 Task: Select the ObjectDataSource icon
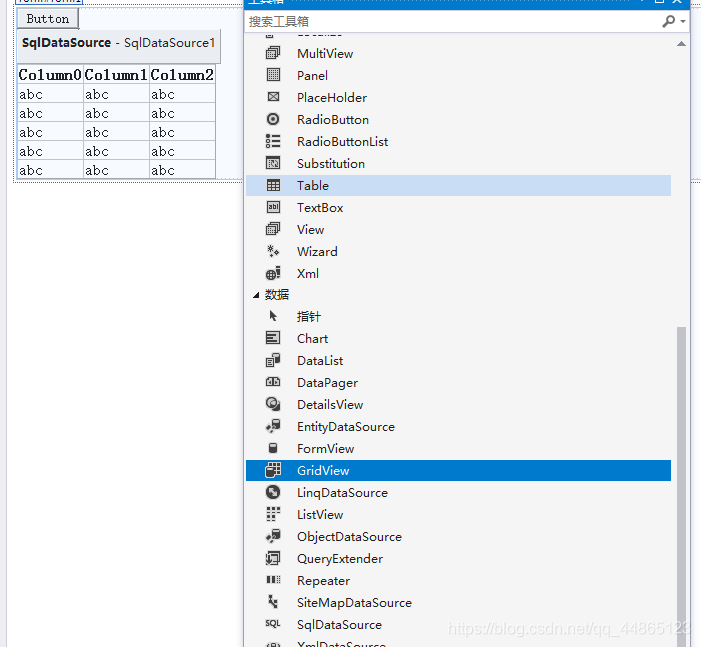tap(273, 536)
